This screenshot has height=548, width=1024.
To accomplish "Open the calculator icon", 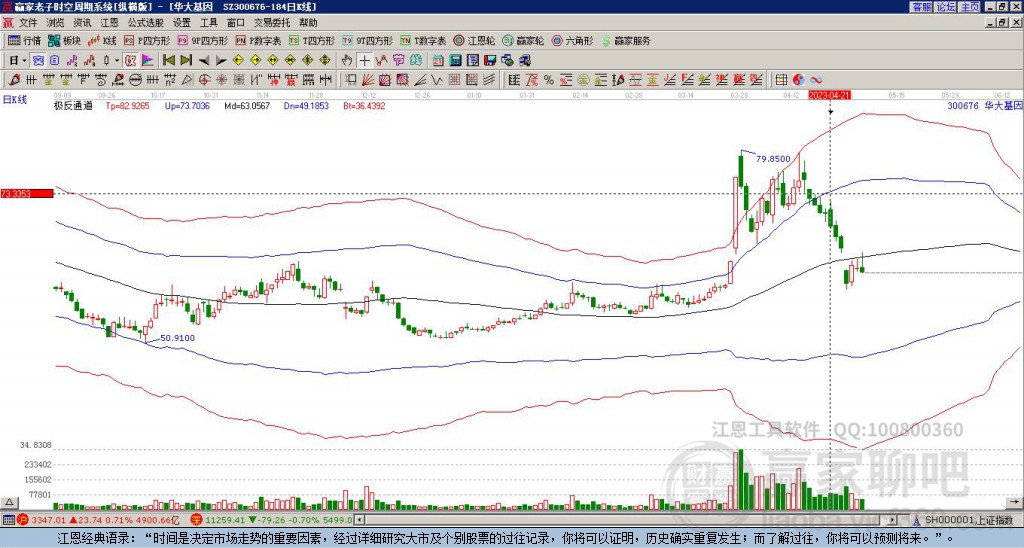I will [456, 61].
